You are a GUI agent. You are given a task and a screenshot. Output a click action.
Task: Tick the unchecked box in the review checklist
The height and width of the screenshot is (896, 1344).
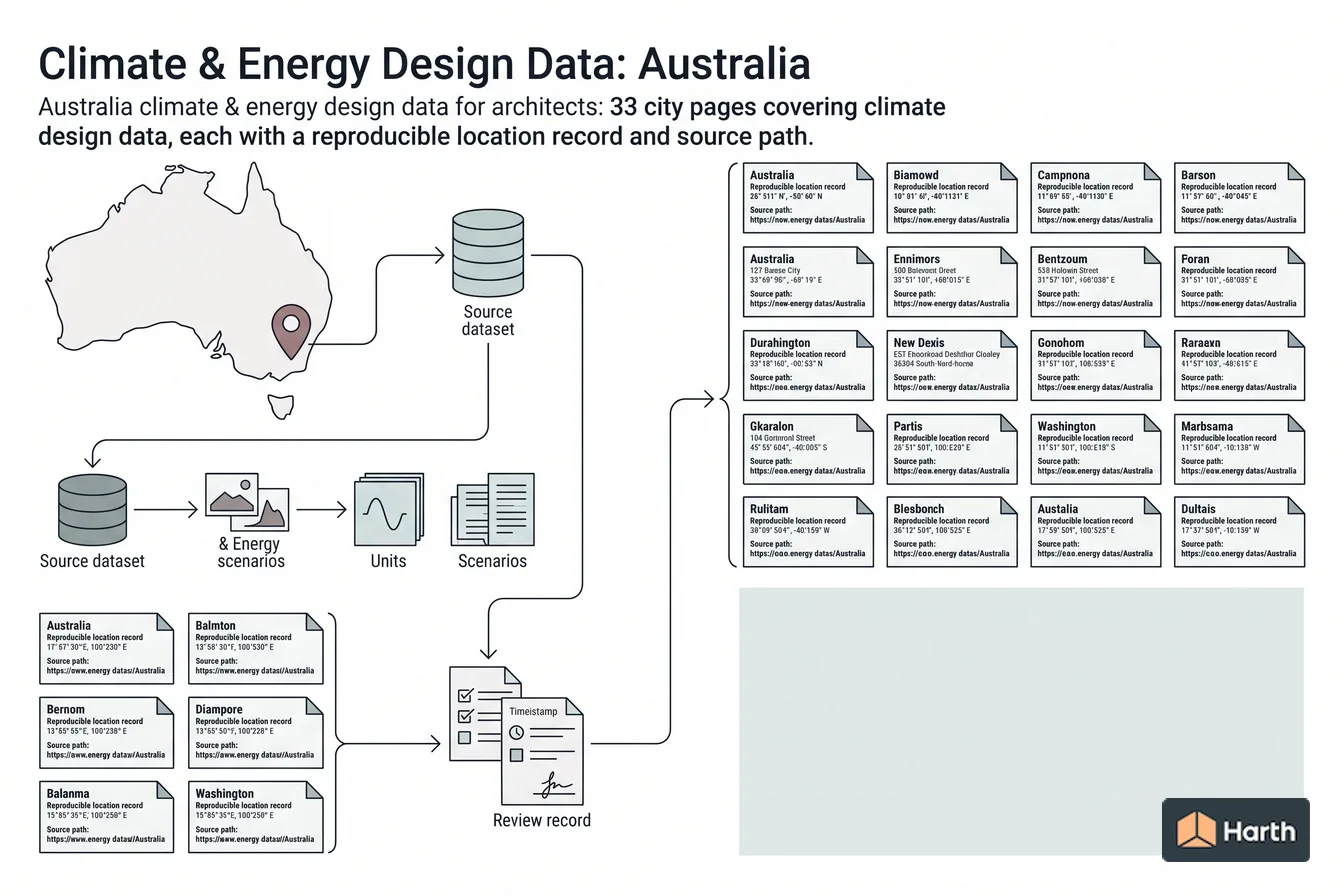(464, 738)
